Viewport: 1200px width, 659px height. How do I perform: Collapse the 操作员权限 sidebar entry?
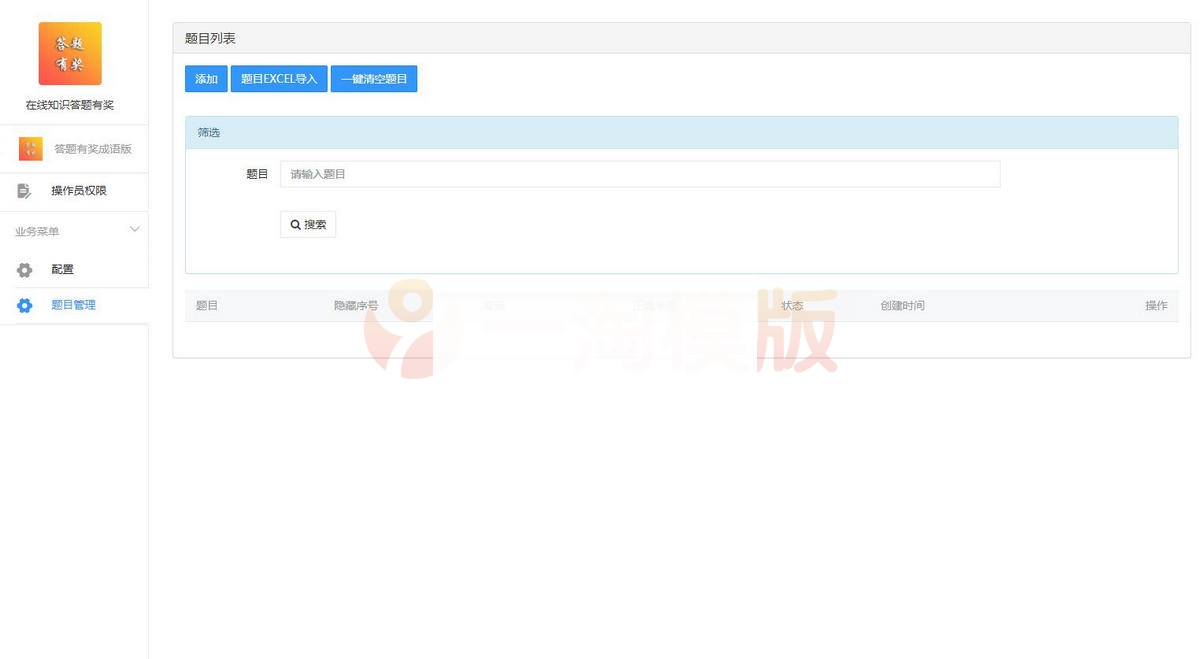pyautogui.click(x=76, y=190)
